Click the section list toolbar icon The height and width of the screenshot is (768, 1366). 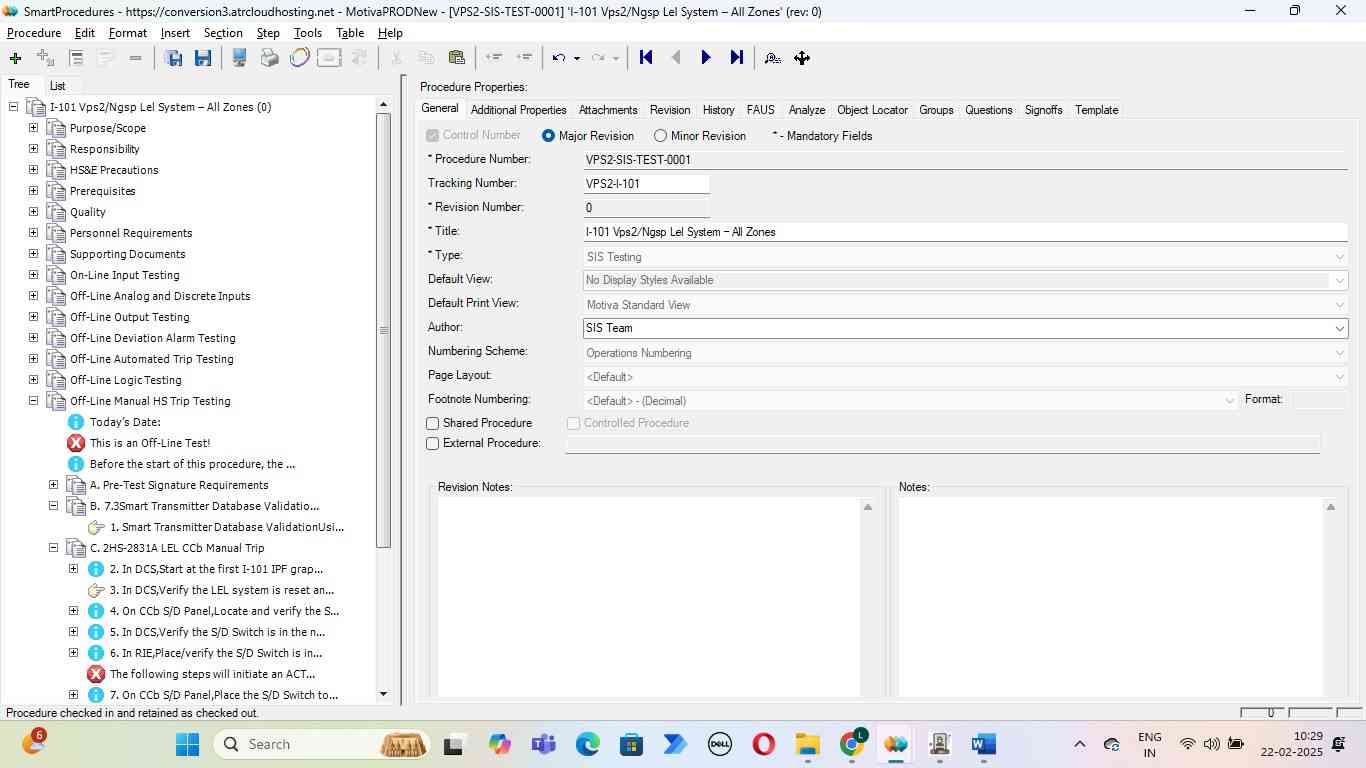pos(76,58)
